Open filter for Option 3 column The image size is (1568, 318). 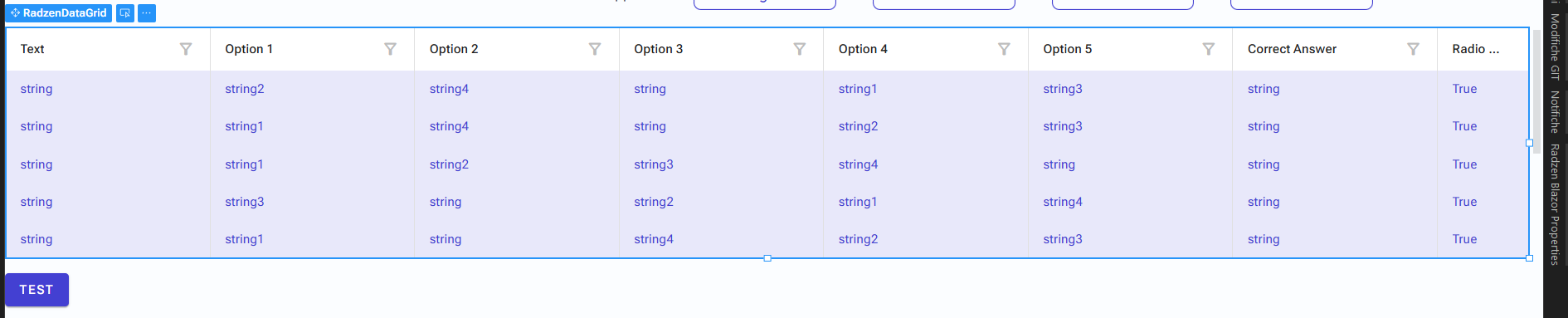pyautogui.click(x=800, y=49)
